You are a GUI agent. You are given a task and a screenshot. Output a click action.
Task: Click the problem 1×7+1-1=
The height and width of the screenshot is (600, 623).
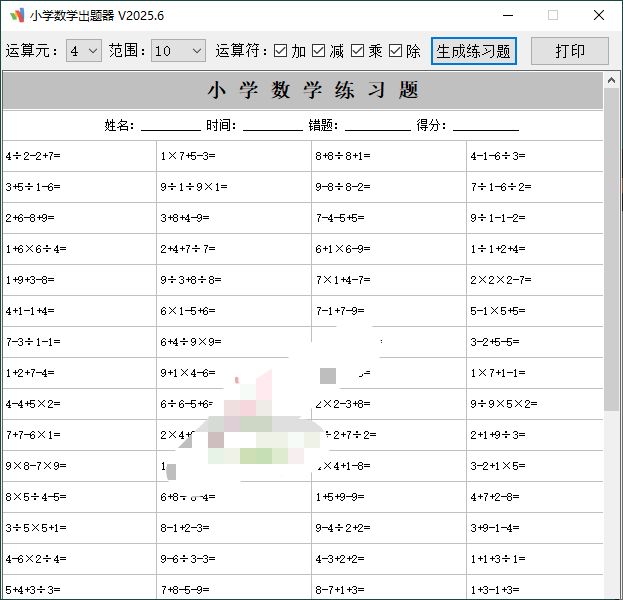point(497,373)
